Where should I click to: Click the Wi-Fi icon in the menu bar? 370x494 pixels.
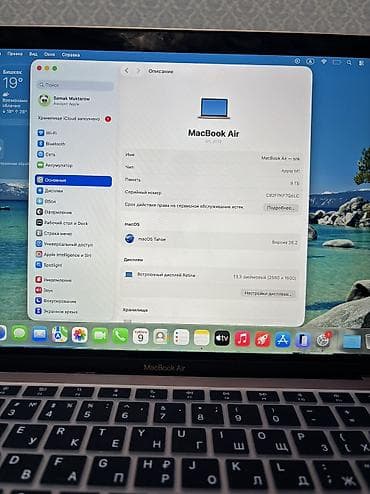pos(324,62)
